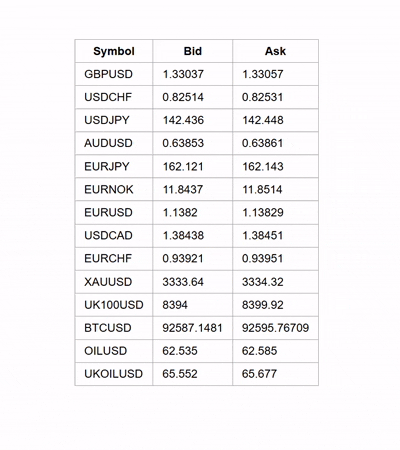
Task: Select the USDJPY ask value 142.448
Action: point(263,120)
